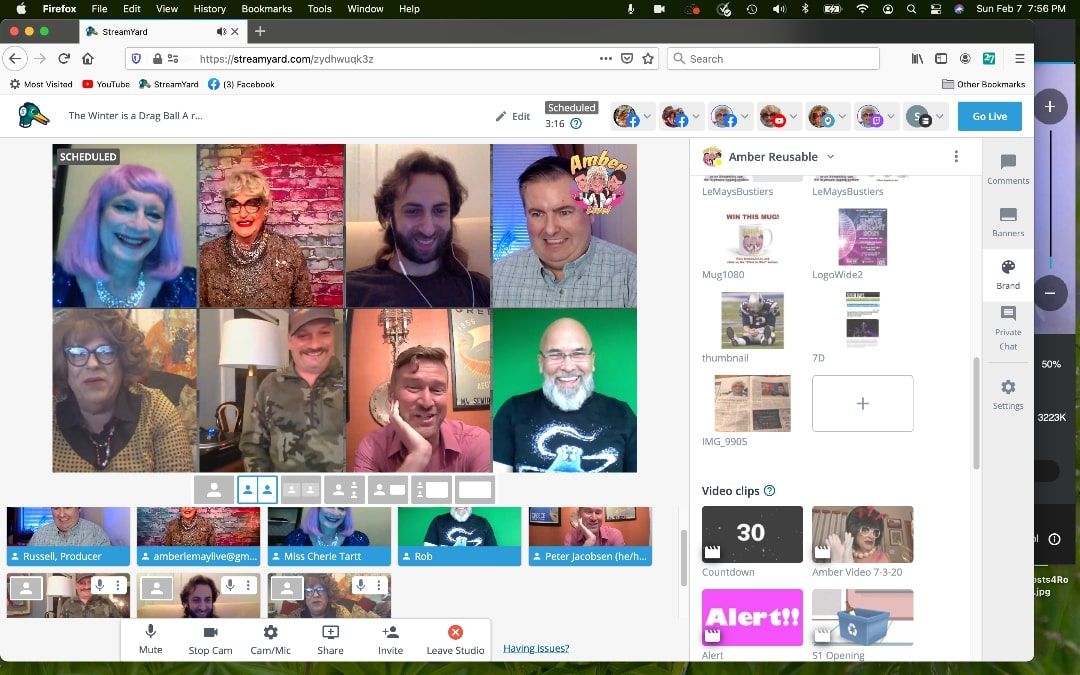The width and height of the screenshot is (1080, 675).
Task: Open the Settings panel in the sidebar
Action: tap(1008, 393)
